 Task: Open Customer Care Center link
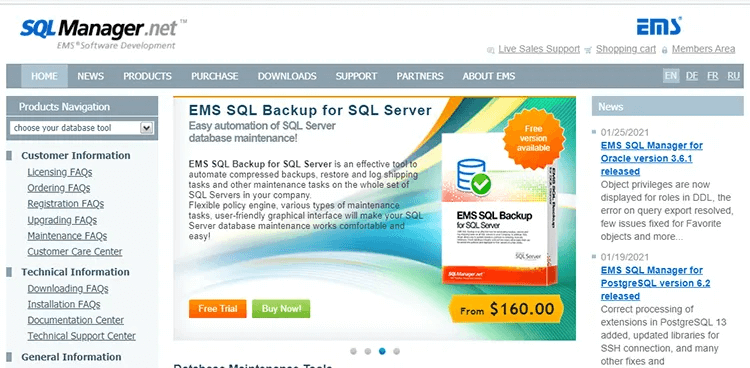pos(75,252)
